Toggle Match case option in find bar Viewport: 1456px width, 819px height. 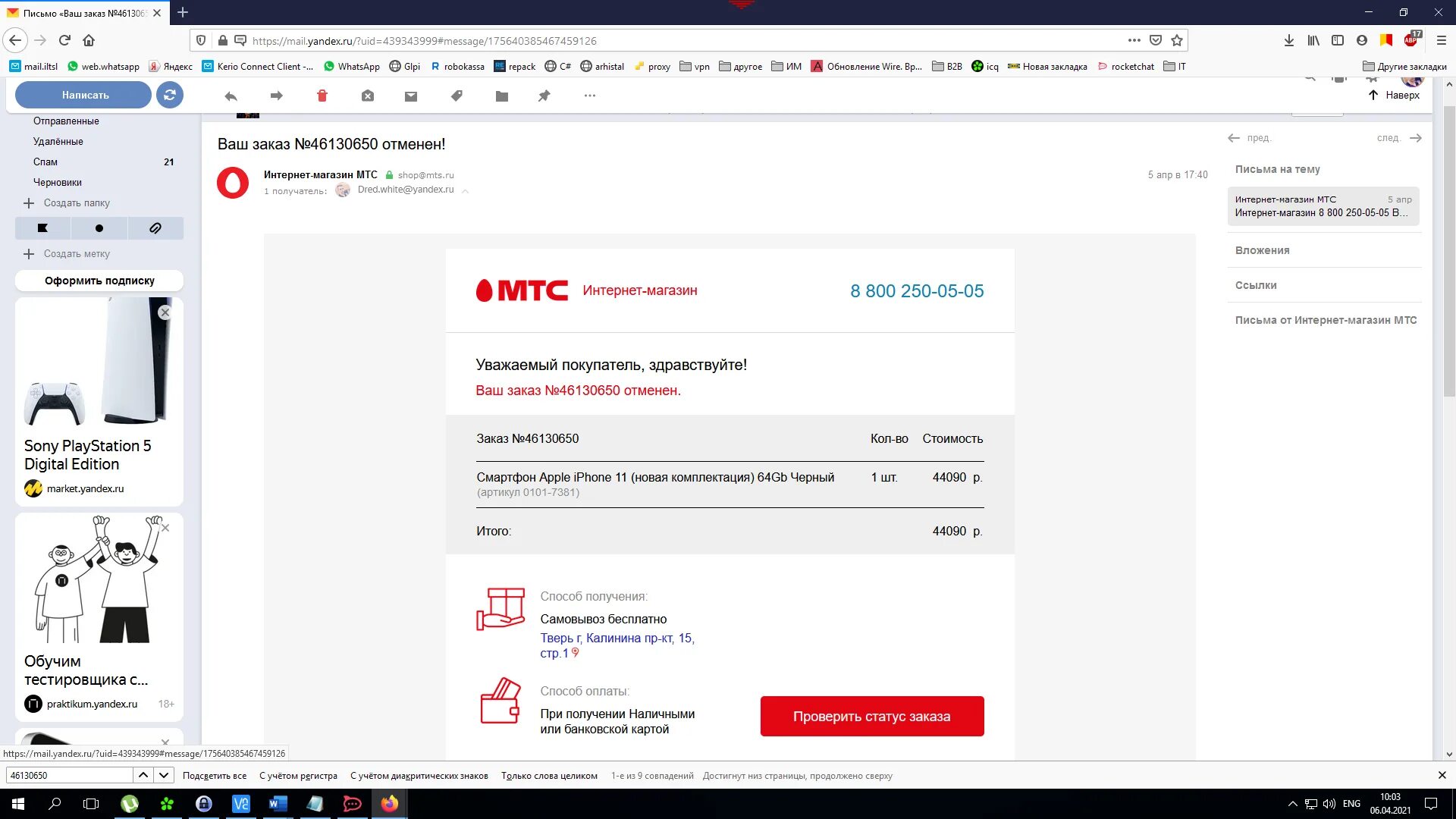tap(298, 776)
